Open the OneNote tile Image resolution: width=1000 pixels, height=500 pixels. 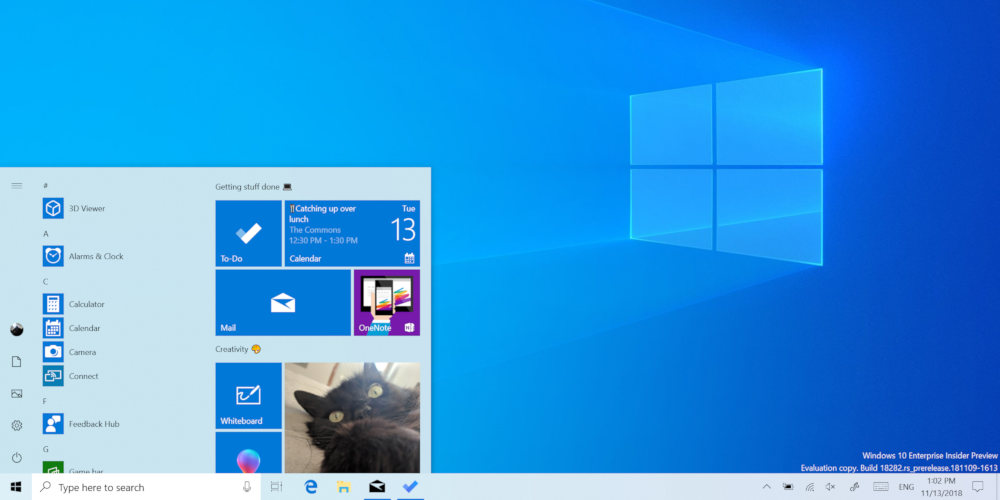[x=387, y=302]
